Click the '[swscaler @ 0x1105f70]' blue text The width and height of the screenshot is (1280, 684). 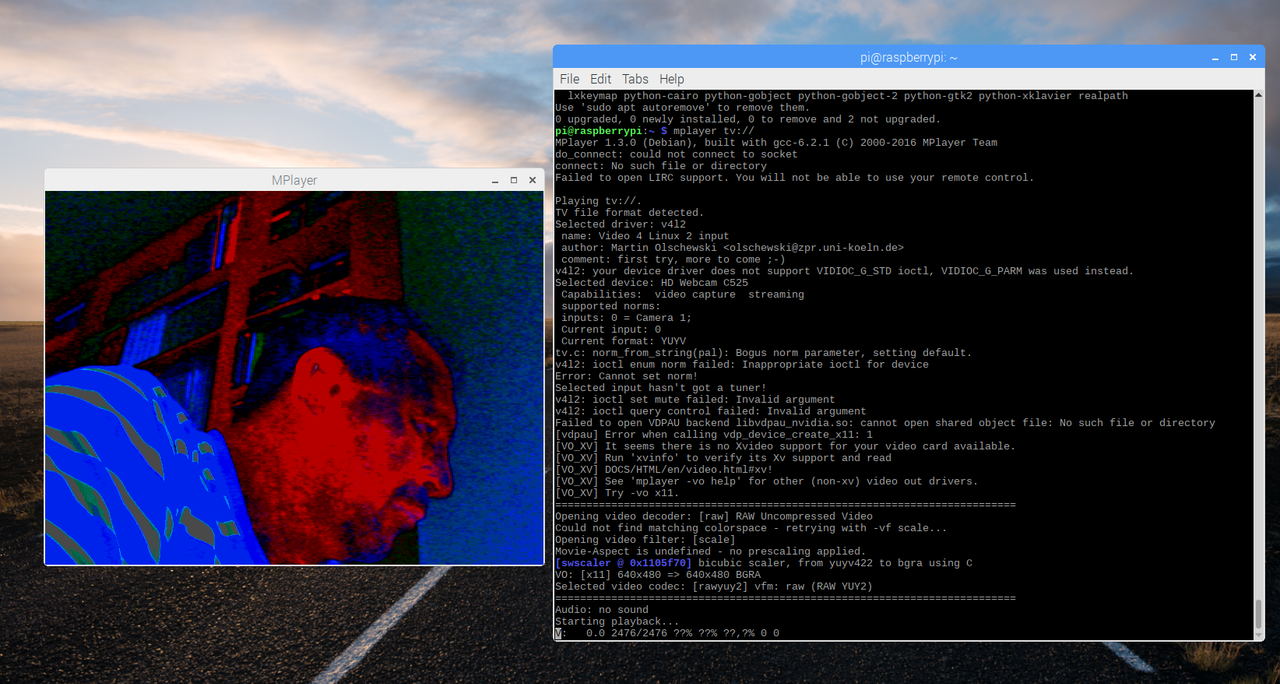point(623,563)
